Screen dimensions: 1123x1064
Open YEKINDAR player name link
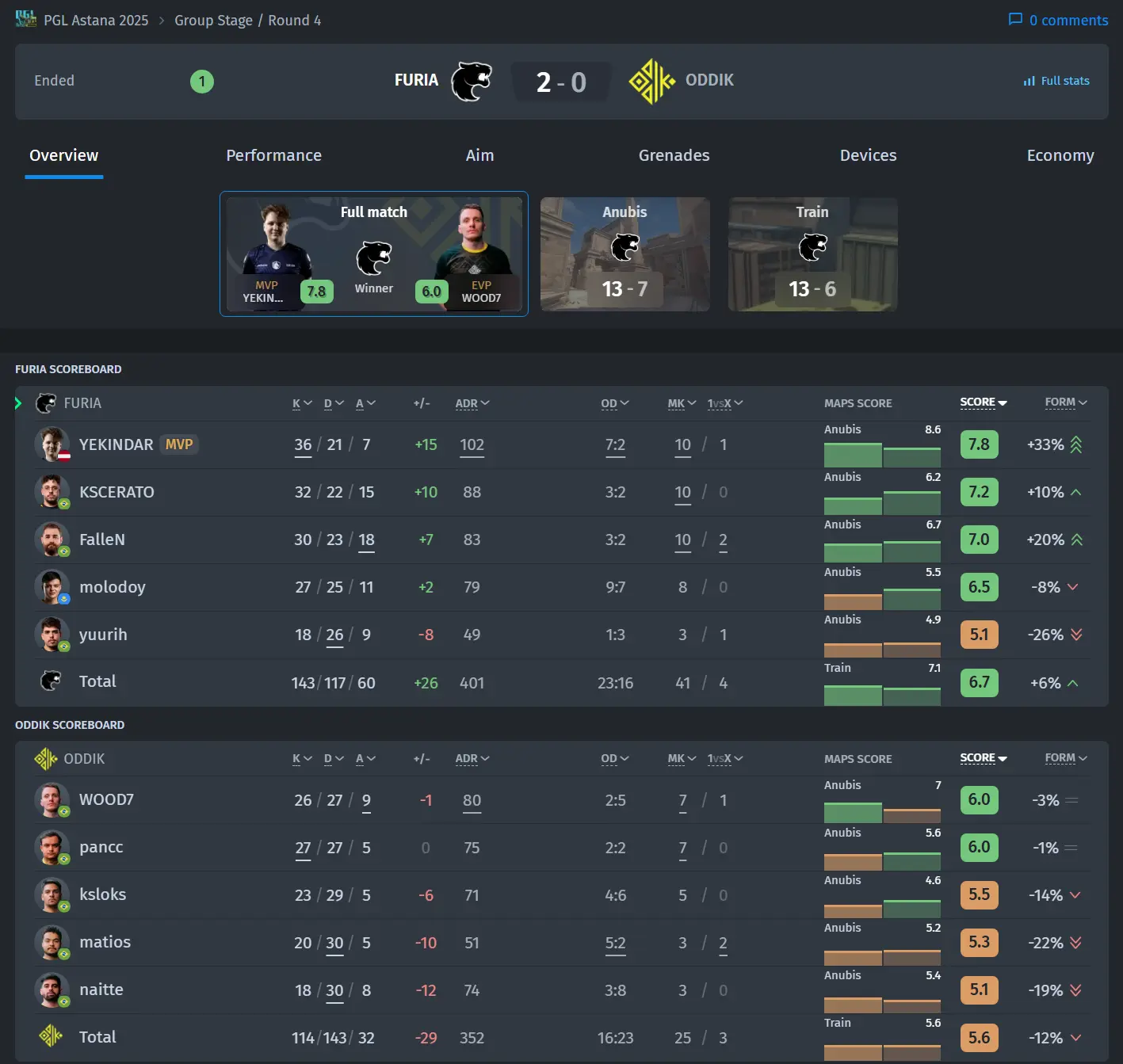117,444
